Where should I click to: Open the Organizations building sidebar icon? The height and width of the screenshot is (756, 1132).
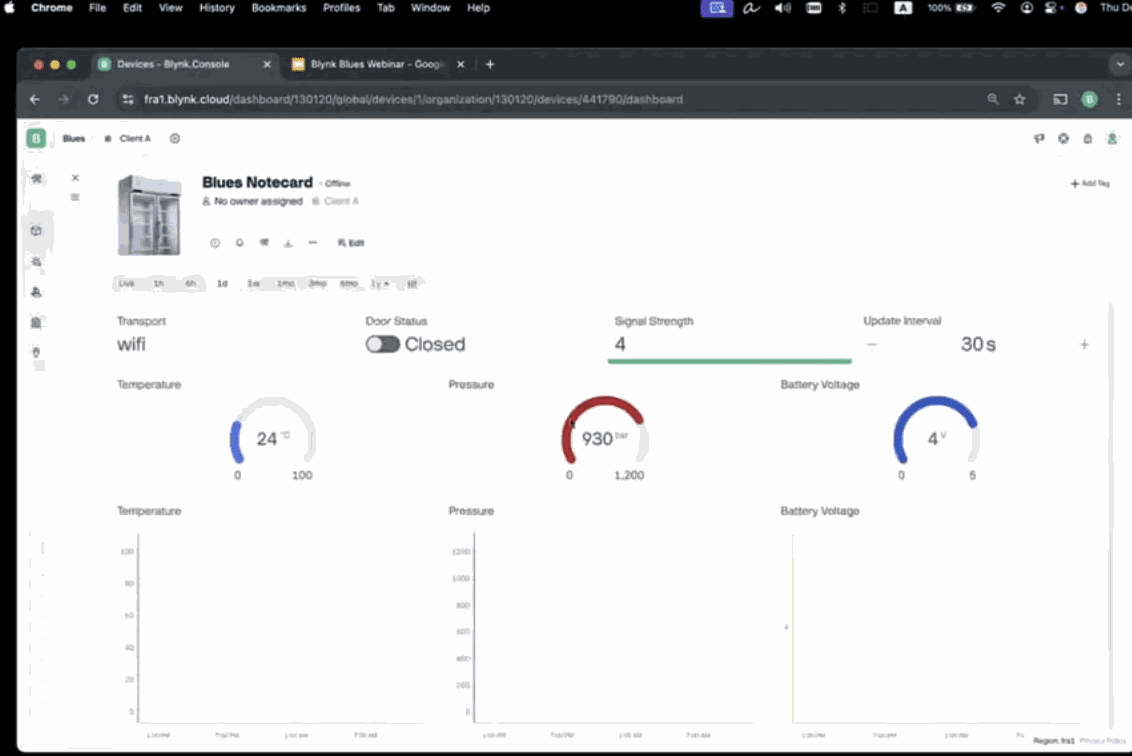click(36, 323)
